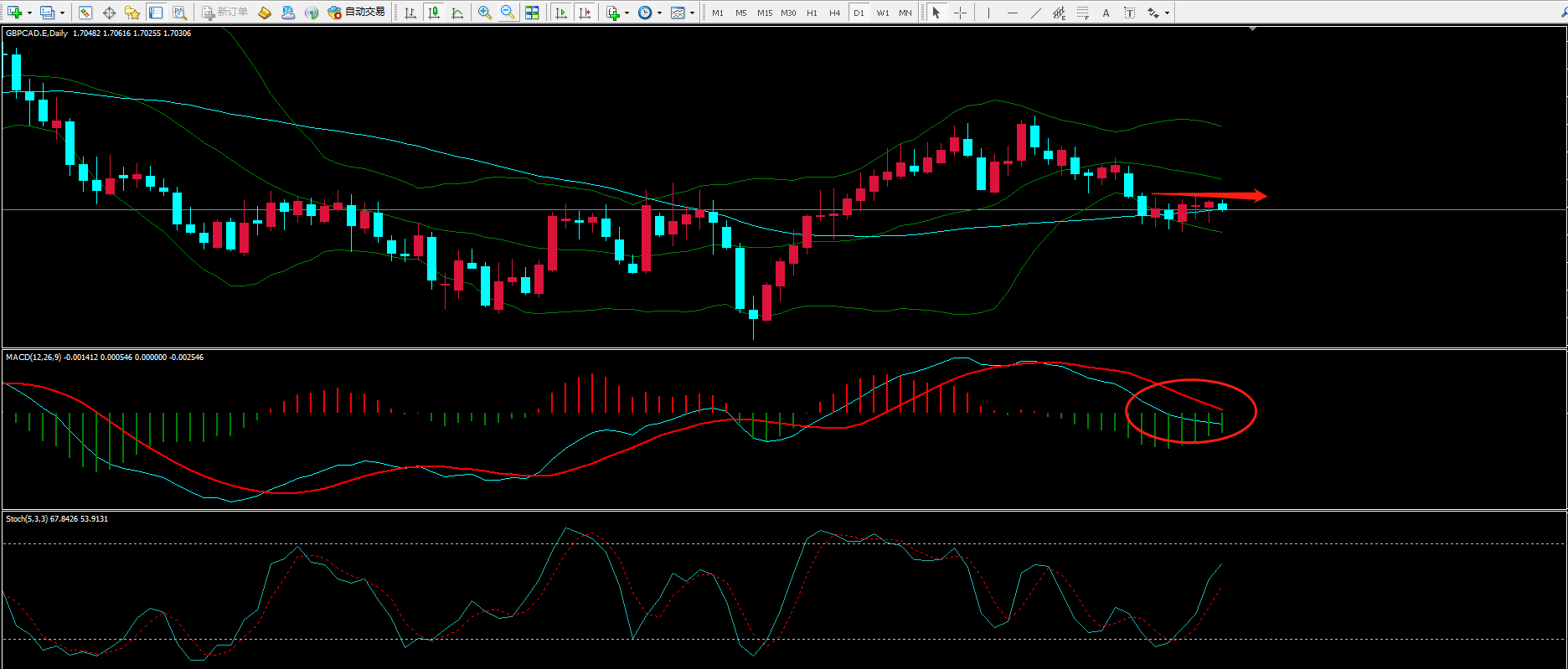Click the chart shift marker triangle

(x=1252, y=29)
